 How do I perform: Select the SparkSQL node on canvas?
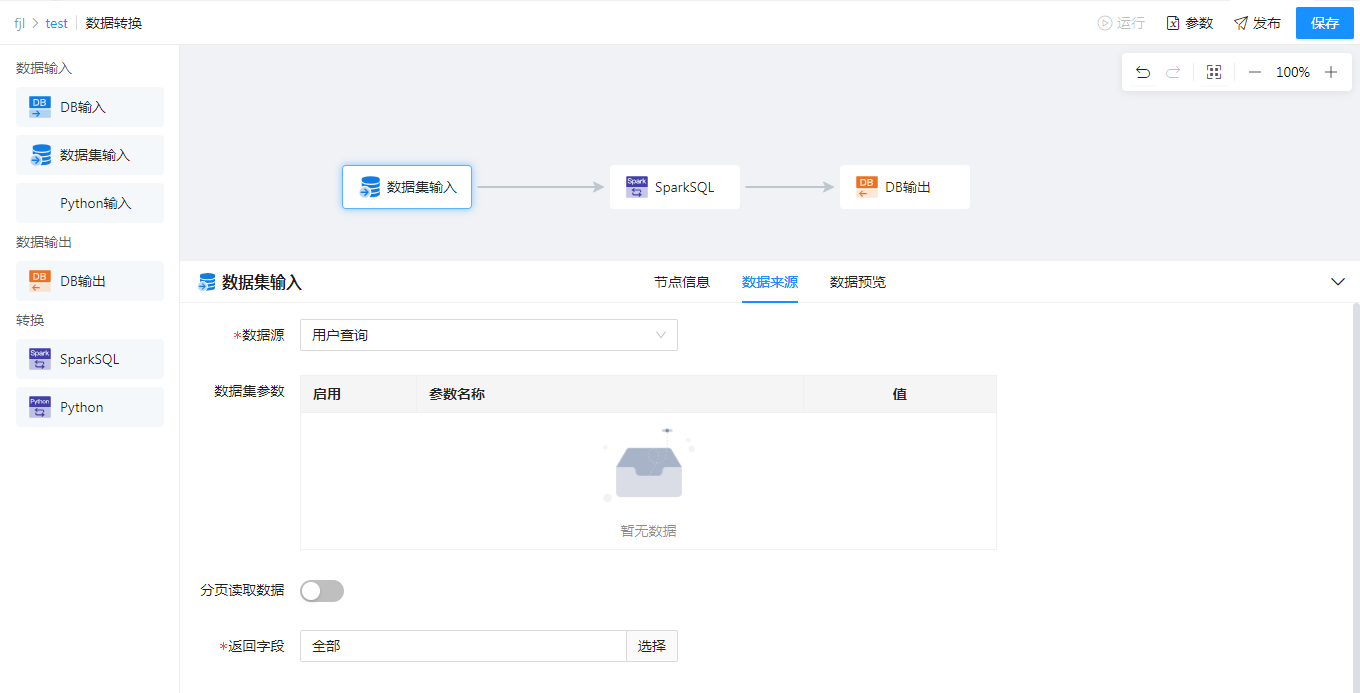(674, 187)
